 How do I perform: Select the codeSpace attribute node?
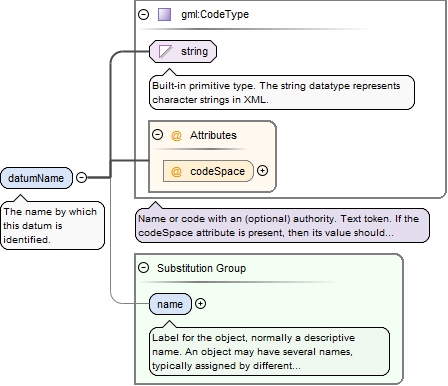click(208, 171)
